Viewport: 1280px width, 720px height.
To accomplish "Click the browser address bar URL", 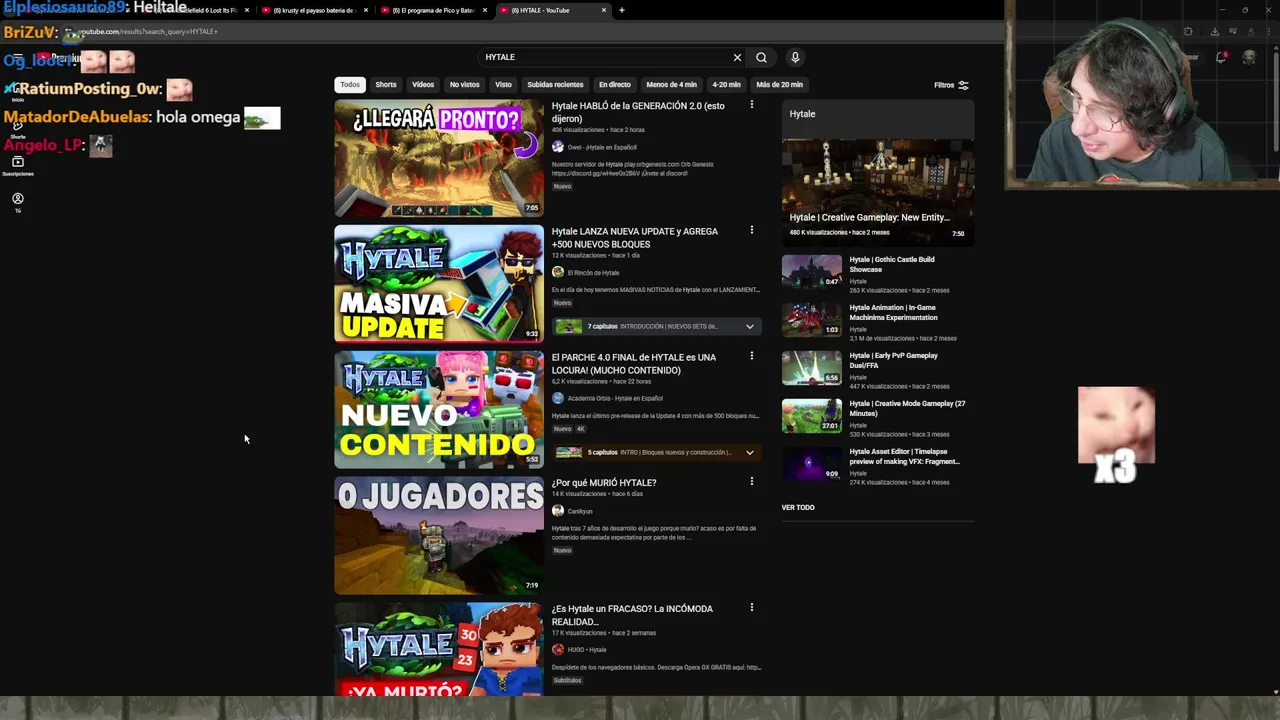I will [150, 31].
